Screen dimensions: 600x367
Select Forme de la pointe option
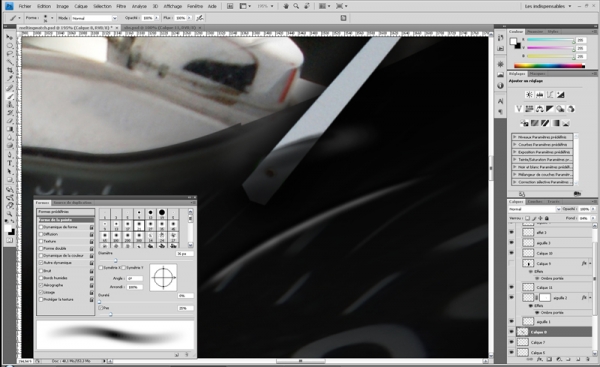tap(65, 220)
